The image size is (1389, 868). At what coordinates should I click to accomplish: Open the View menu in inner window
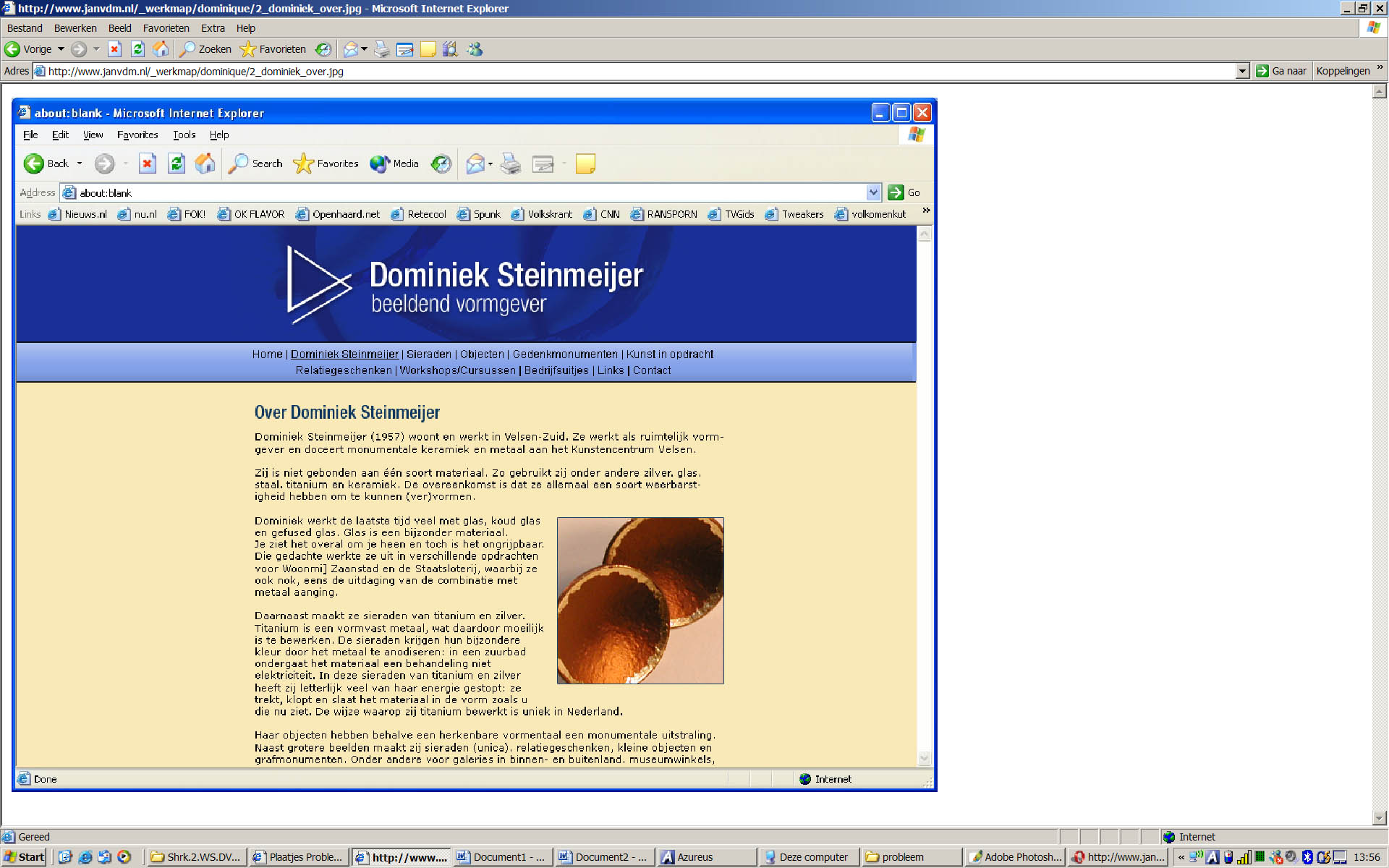pos(93,135)
